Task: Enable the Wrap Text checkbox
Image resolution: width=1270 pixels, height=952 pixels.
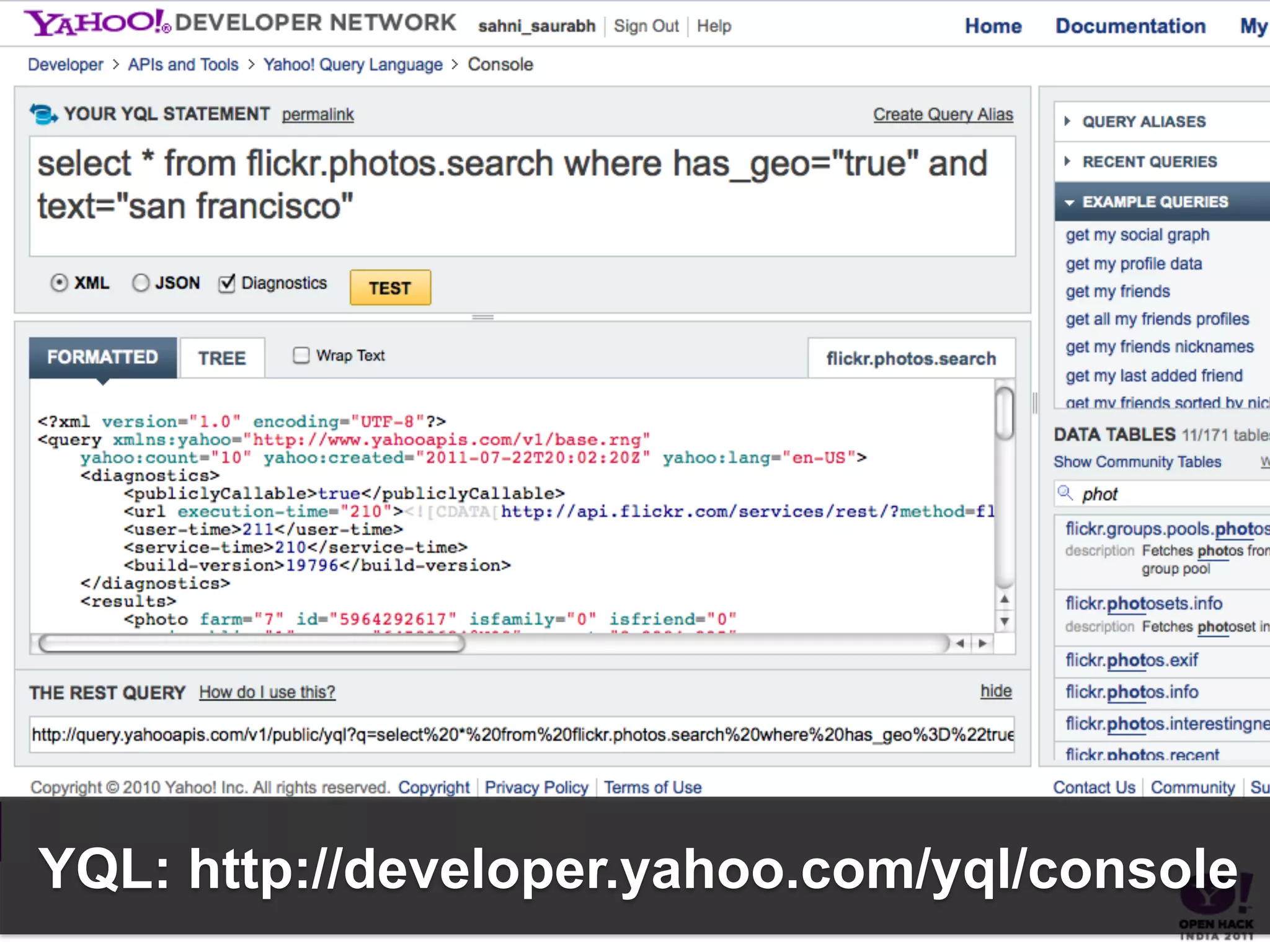Action: point(301,355)
